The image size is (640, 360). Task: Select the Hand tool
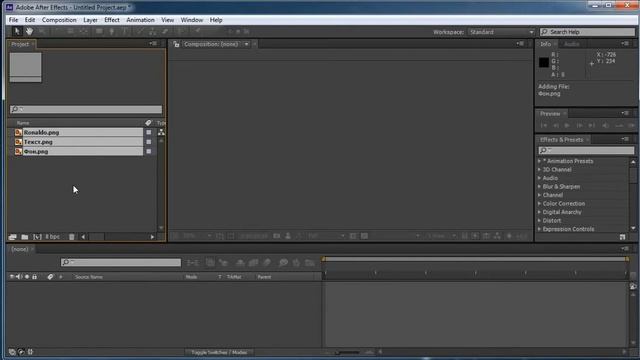click(29, 31)
